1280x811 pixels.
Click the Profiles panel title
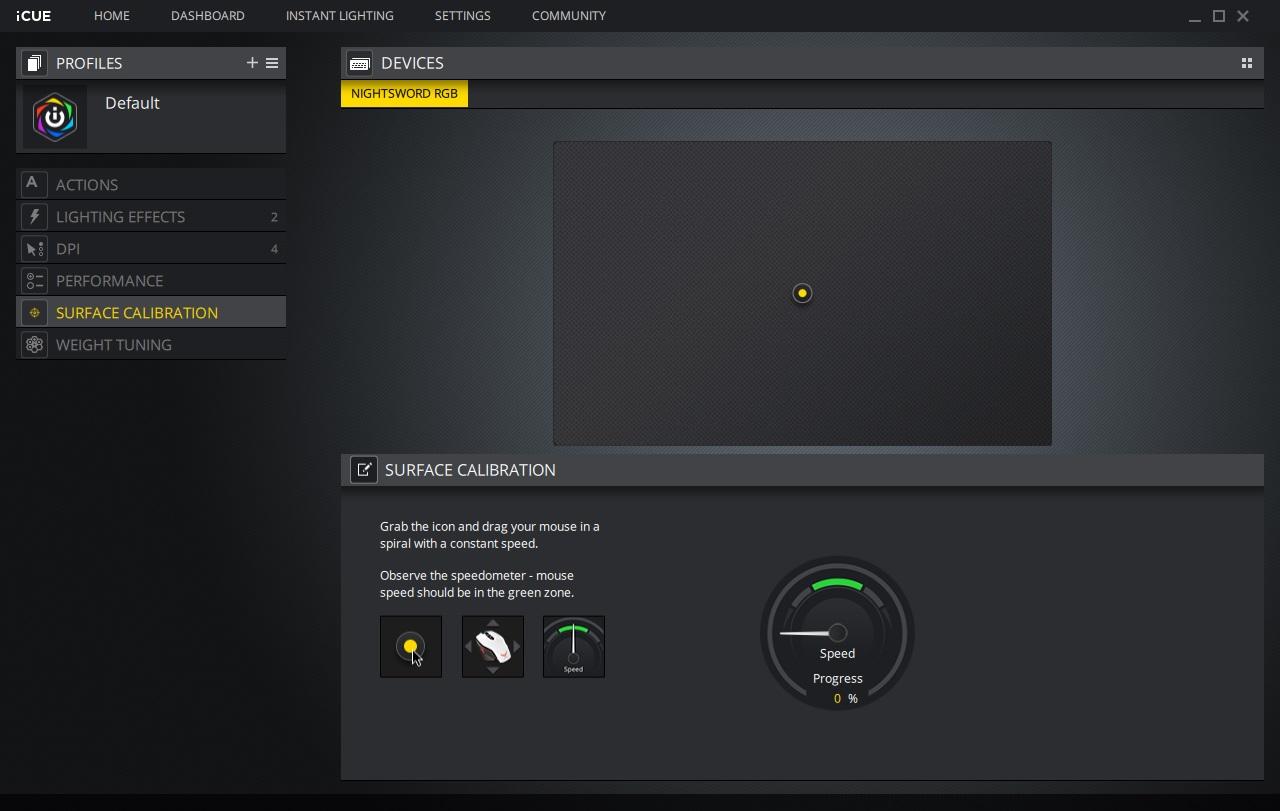89,63
